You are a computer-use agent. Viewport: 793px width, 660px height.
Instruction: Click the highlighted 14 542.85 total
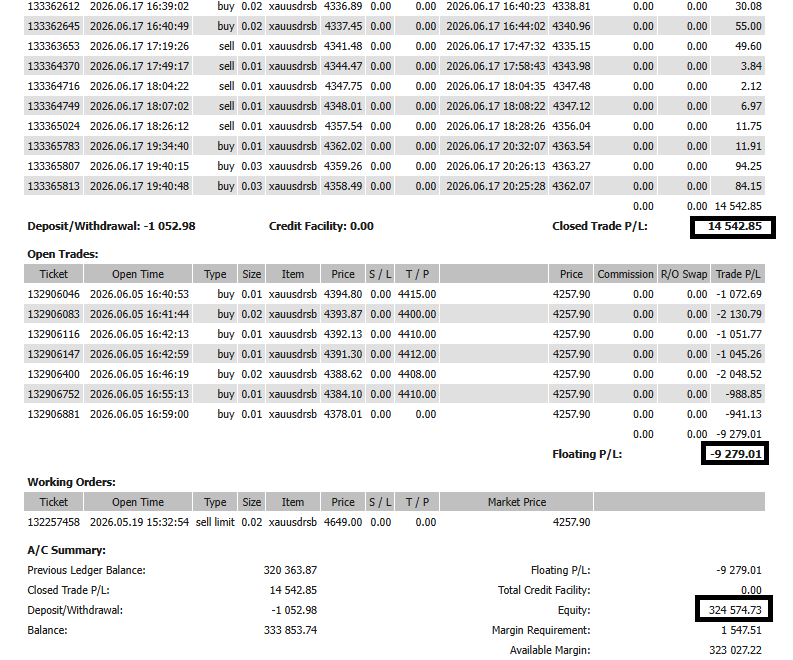click(x=733, y=227)
